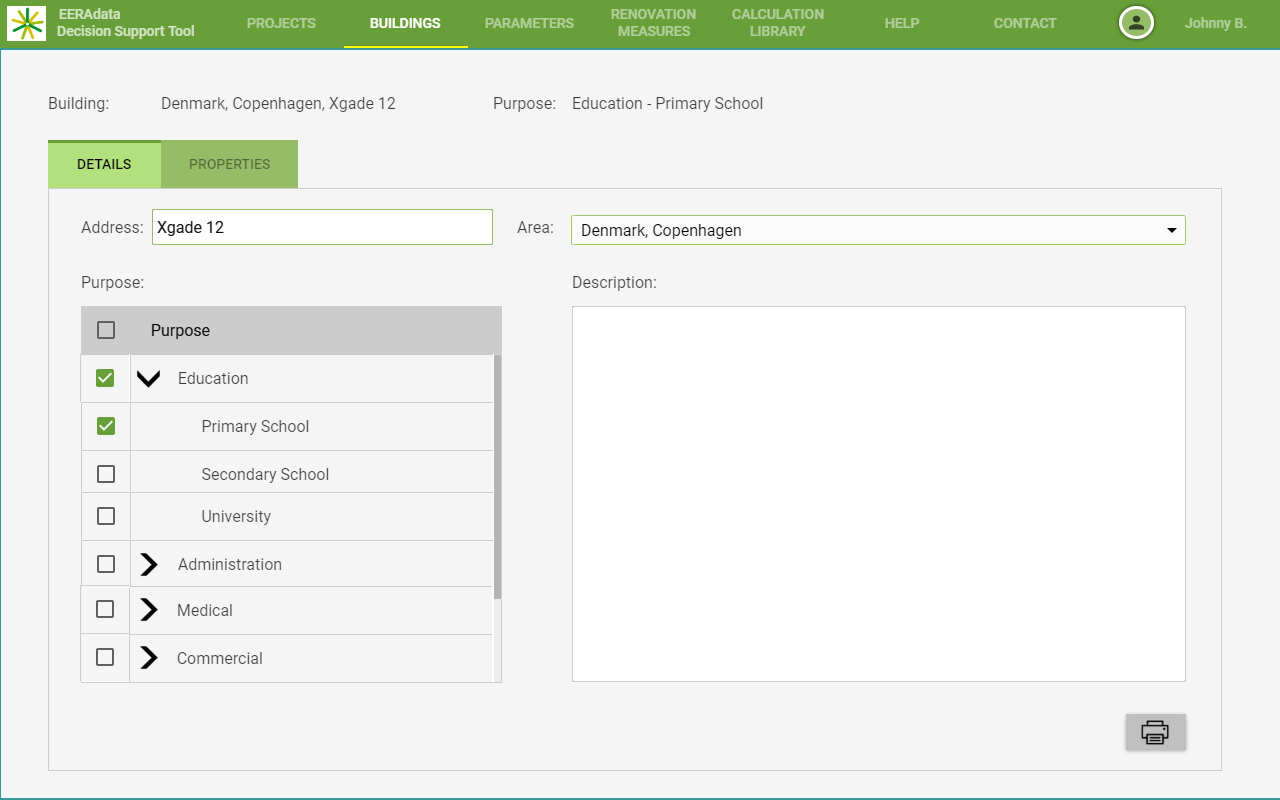Toggle the Purpose header select-all checkbox
This screenshot has width=1280, height=800.
[106, 330]
